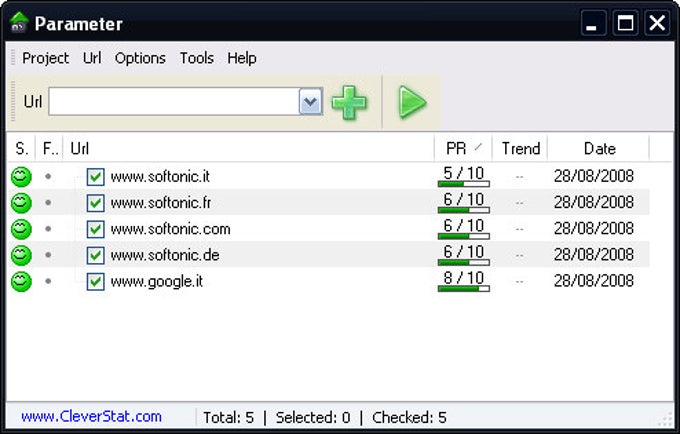Click the green plus add URL icon
The image size is (680, 434).
click(x=349, y=103)
